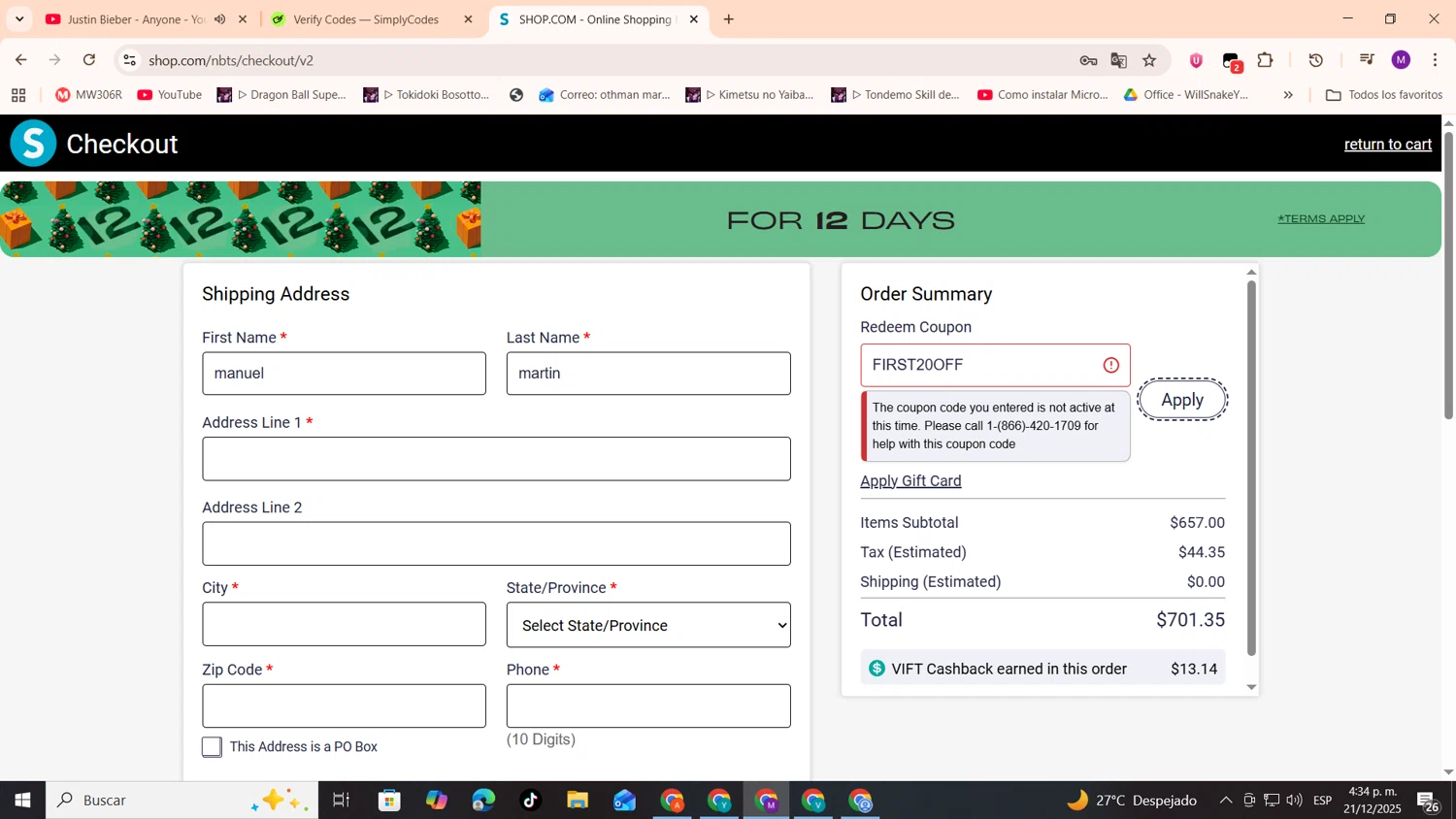
Task: Open the Dragon Ball Super bookmark
Action: (281, 95)
